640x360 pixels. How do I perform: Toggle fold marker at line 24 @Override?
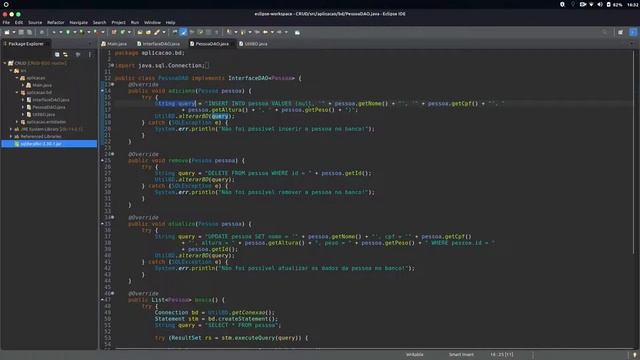click(113, 154)
